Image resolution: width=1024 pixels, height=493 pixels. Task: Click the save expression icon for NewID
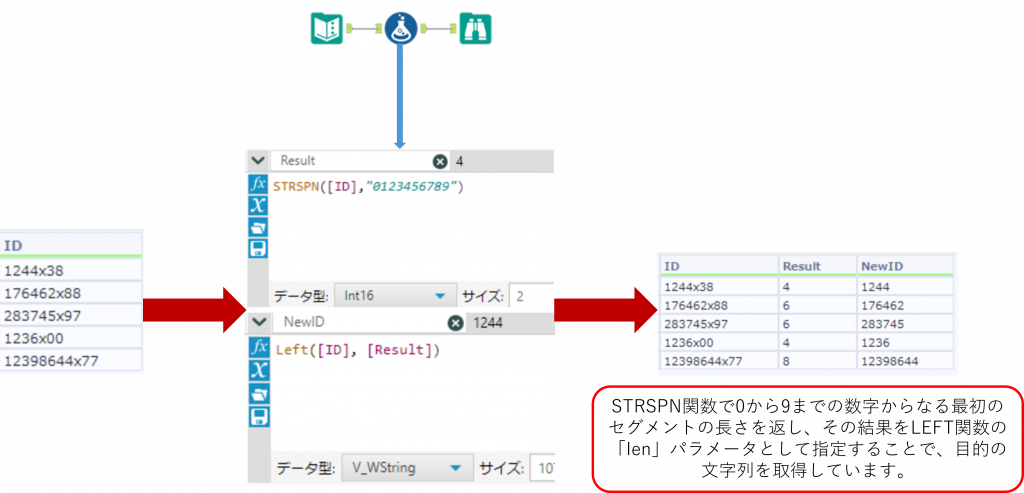pyautogui.click(x=256, y=414)
